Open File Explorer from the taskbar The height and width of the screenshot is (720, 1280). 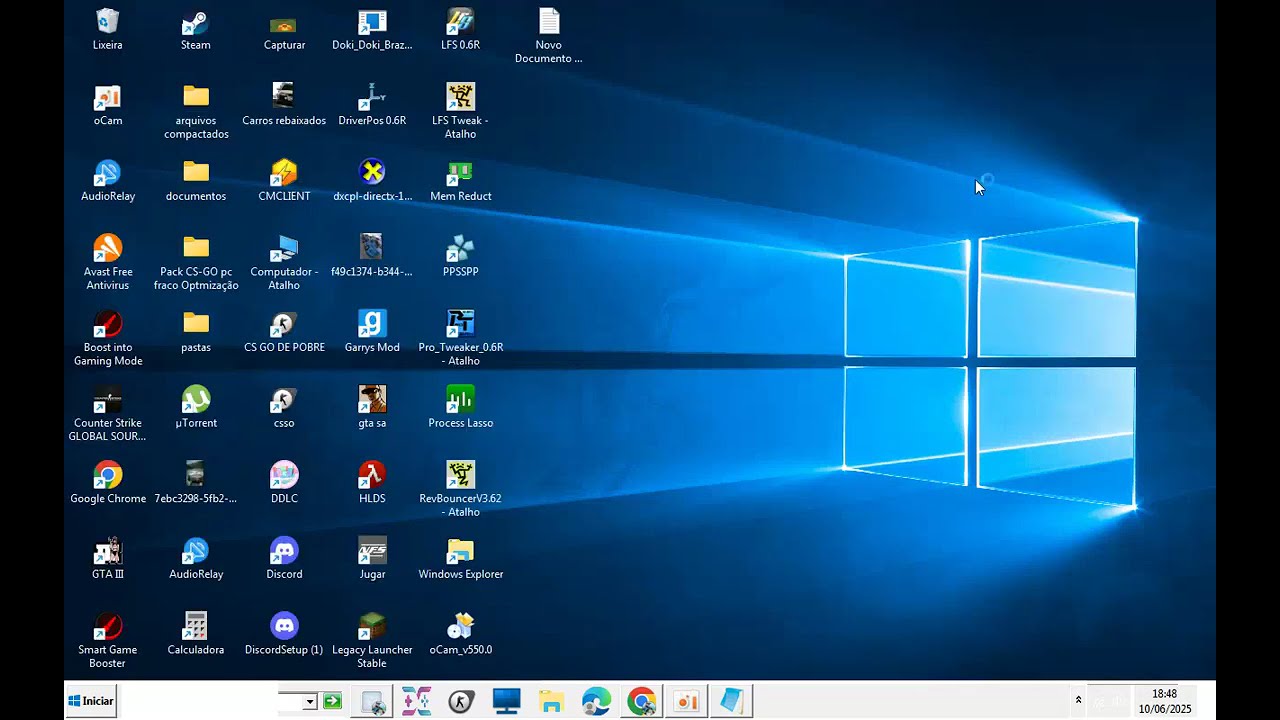551,702
